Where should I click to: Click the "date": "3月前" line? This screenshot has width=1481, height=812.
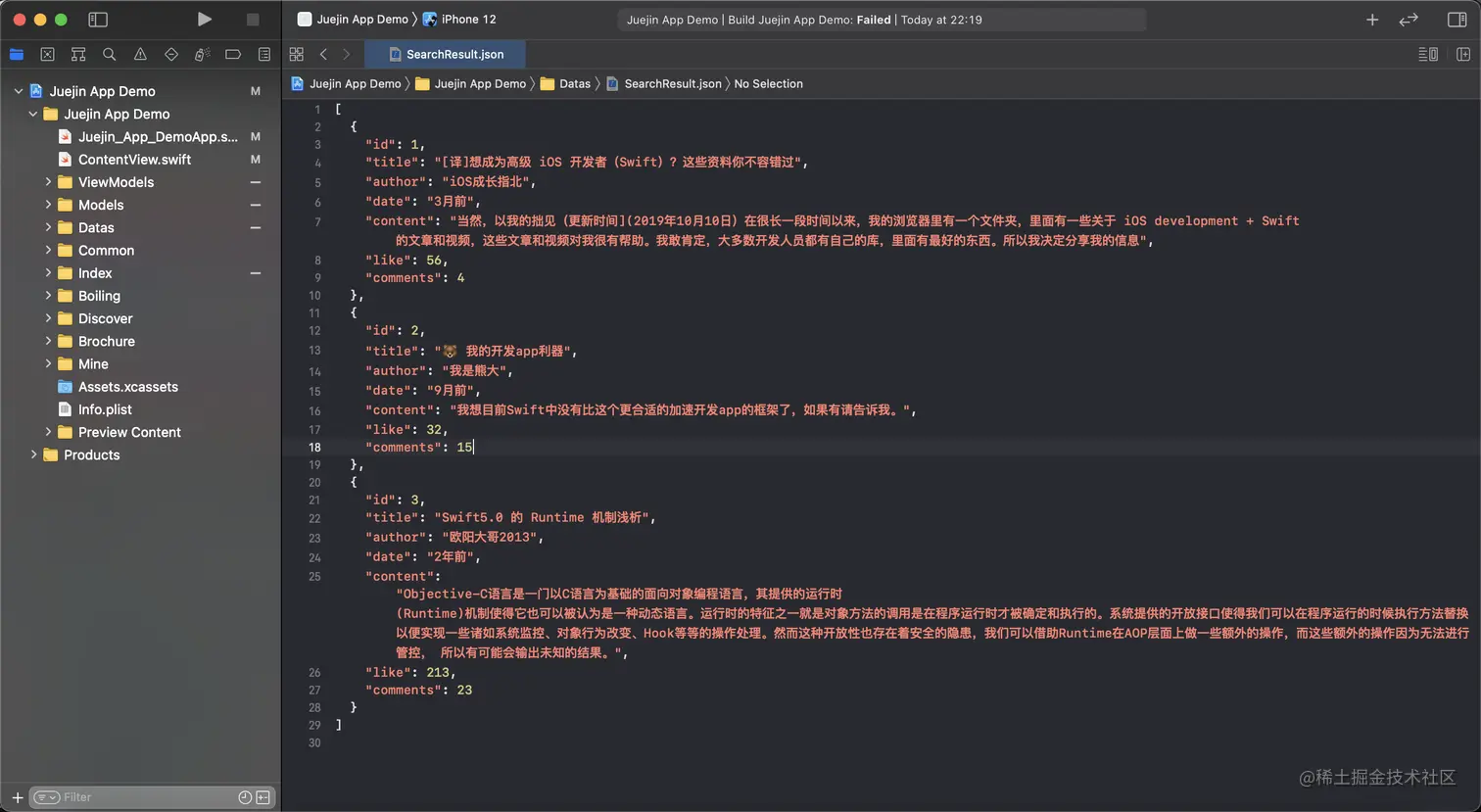(423, 201)
